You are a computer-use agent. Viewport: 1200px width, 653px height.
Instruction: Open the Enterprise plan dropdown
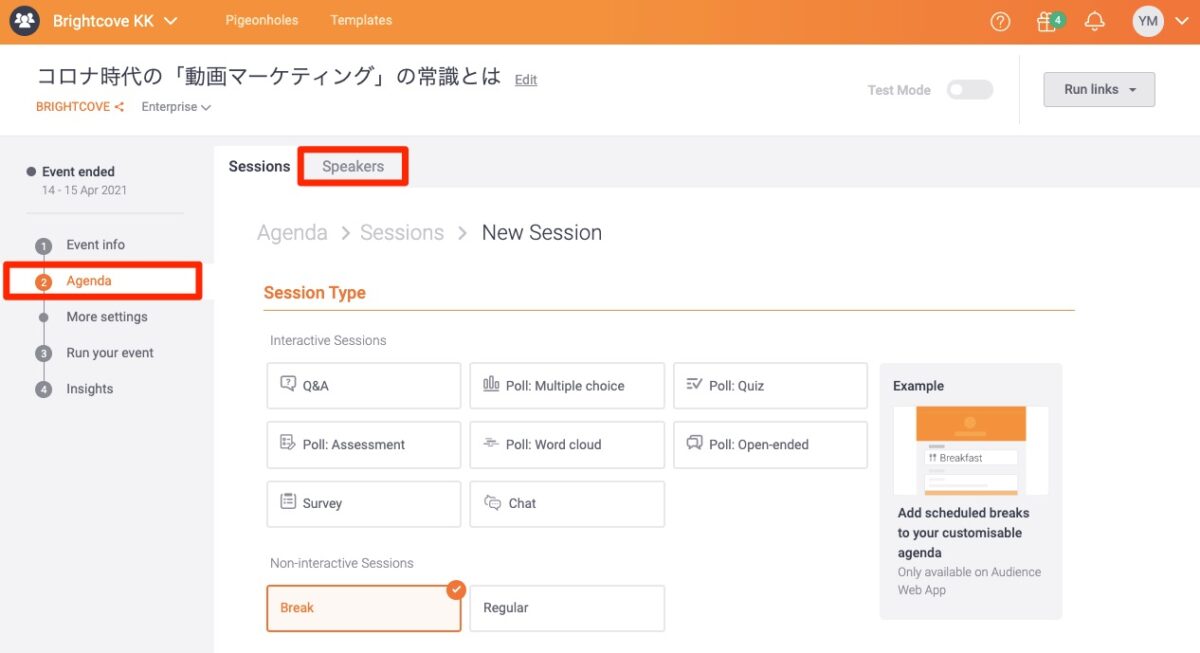point(176,107)
